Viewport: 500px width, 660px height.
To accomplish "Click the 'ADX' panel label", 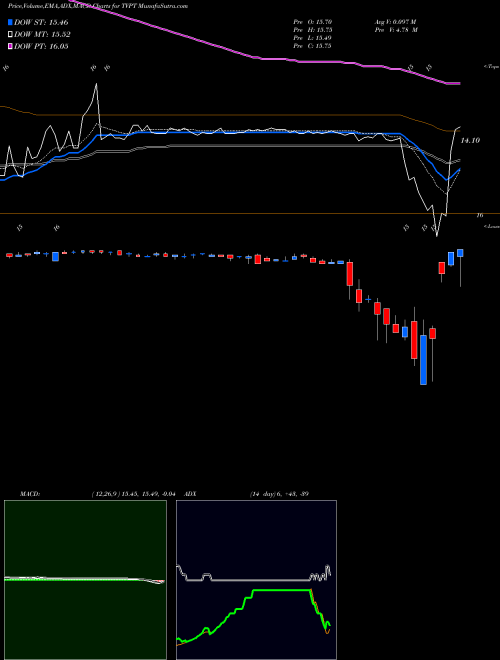I will (190, 494).
